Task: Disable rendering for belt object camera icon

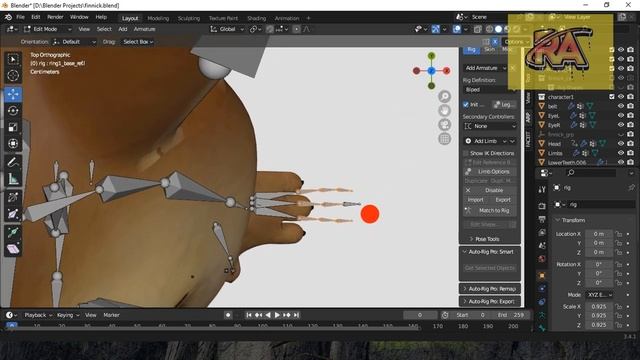Action: pos(631,106)
